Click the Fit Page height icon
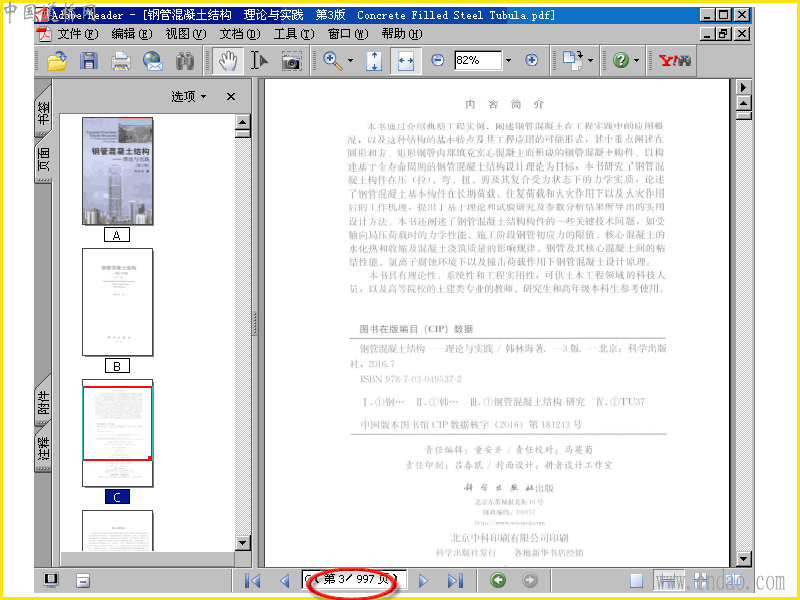This screenshot has width=800, height=600. 374,61
